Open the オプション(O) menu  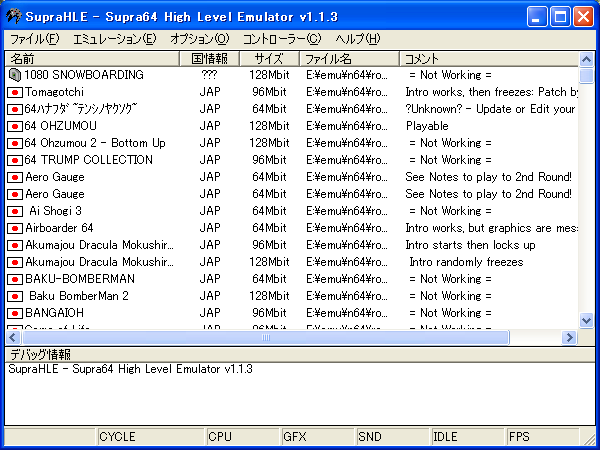[x=199, y=39]
